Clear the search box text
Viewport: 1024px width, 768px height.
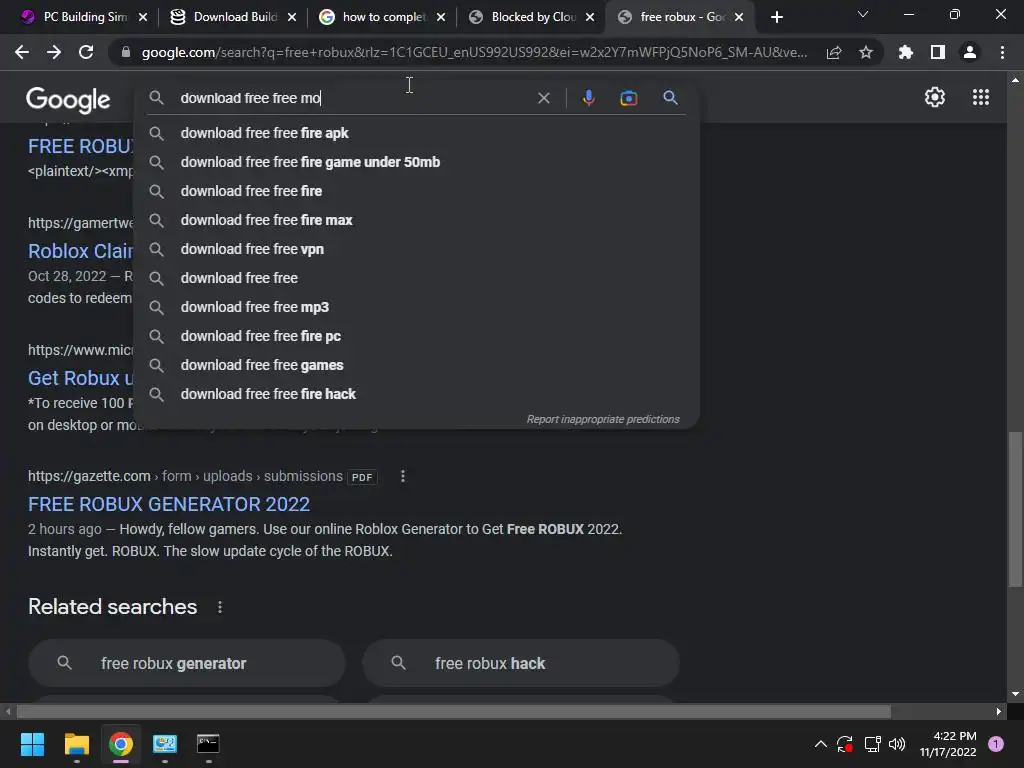point(543,98)
